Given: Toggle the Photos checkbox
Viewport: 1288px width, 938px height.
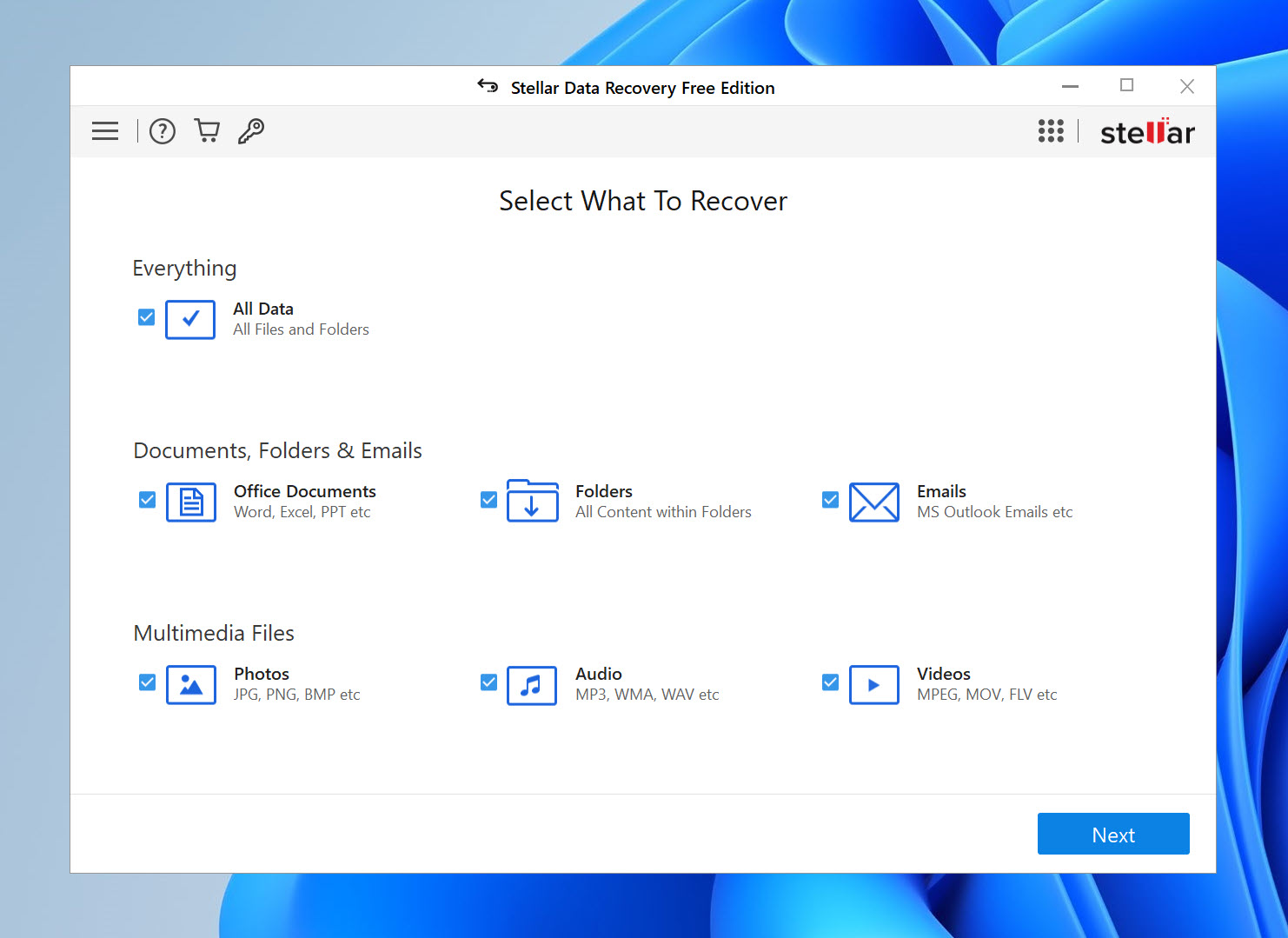Looking at the screenshot, I should pos(147,682).
